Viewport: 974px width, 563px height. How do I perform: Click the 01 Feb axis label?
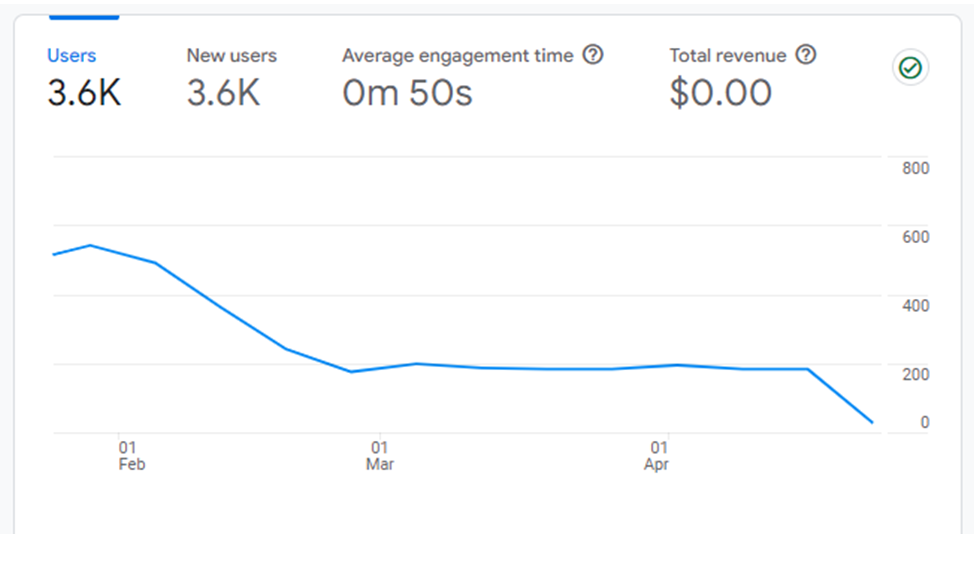pos(131,455)
